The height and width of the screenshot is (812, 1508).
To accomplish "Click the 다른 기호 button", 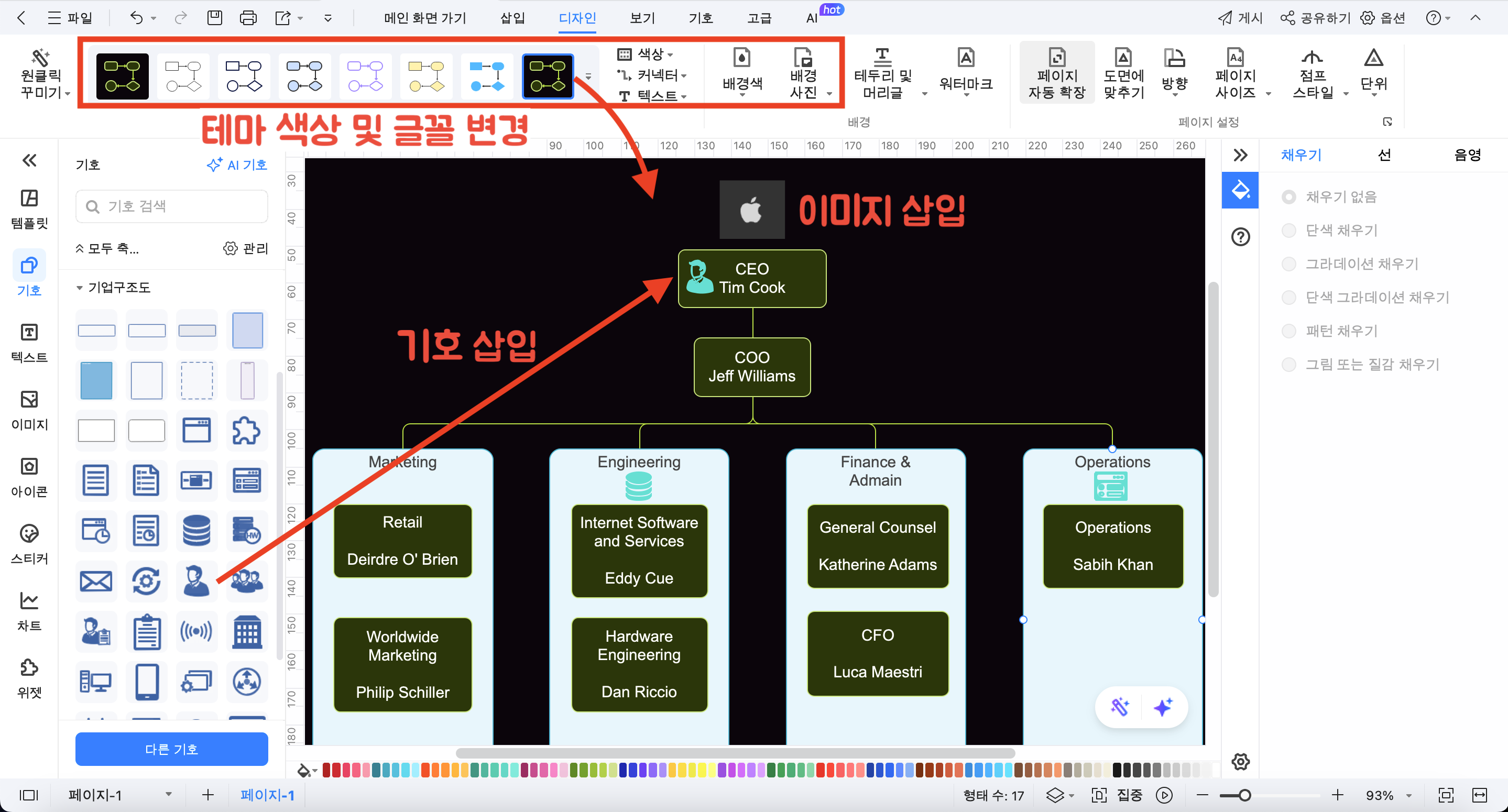I will pyautogui.click(x=171, y=749).
